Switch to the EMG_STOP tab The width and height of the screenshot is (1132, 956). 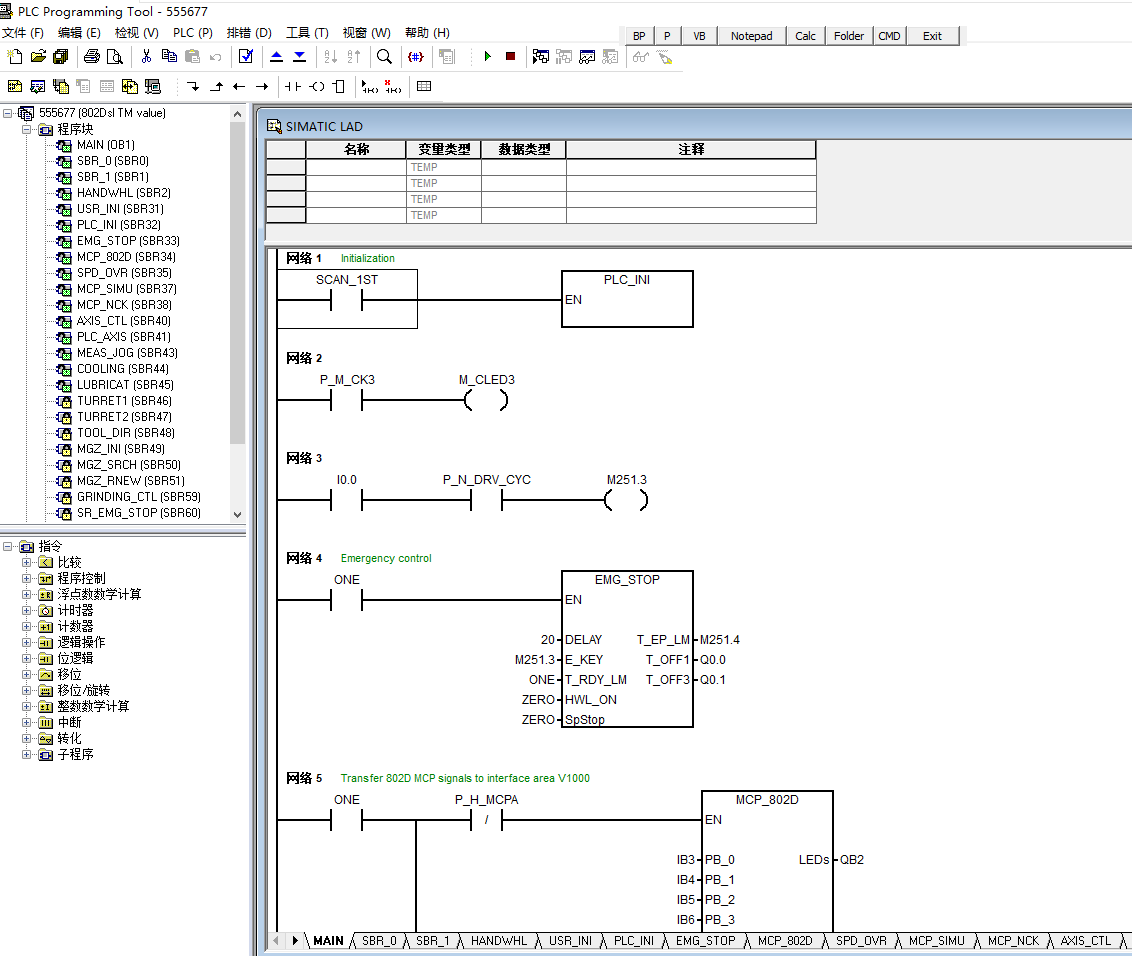705,941
